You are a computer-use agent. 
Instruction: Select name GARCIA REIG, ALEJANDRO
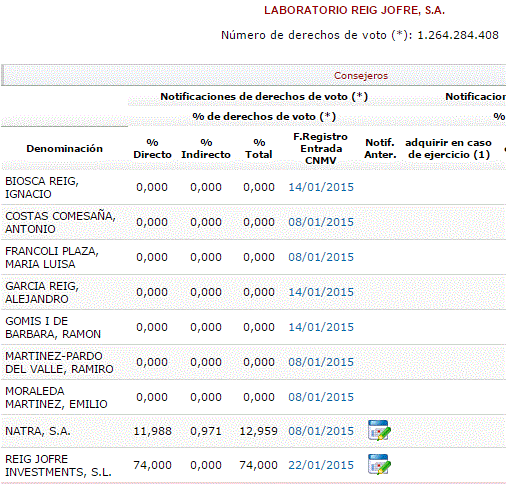[x=42, y=292]
